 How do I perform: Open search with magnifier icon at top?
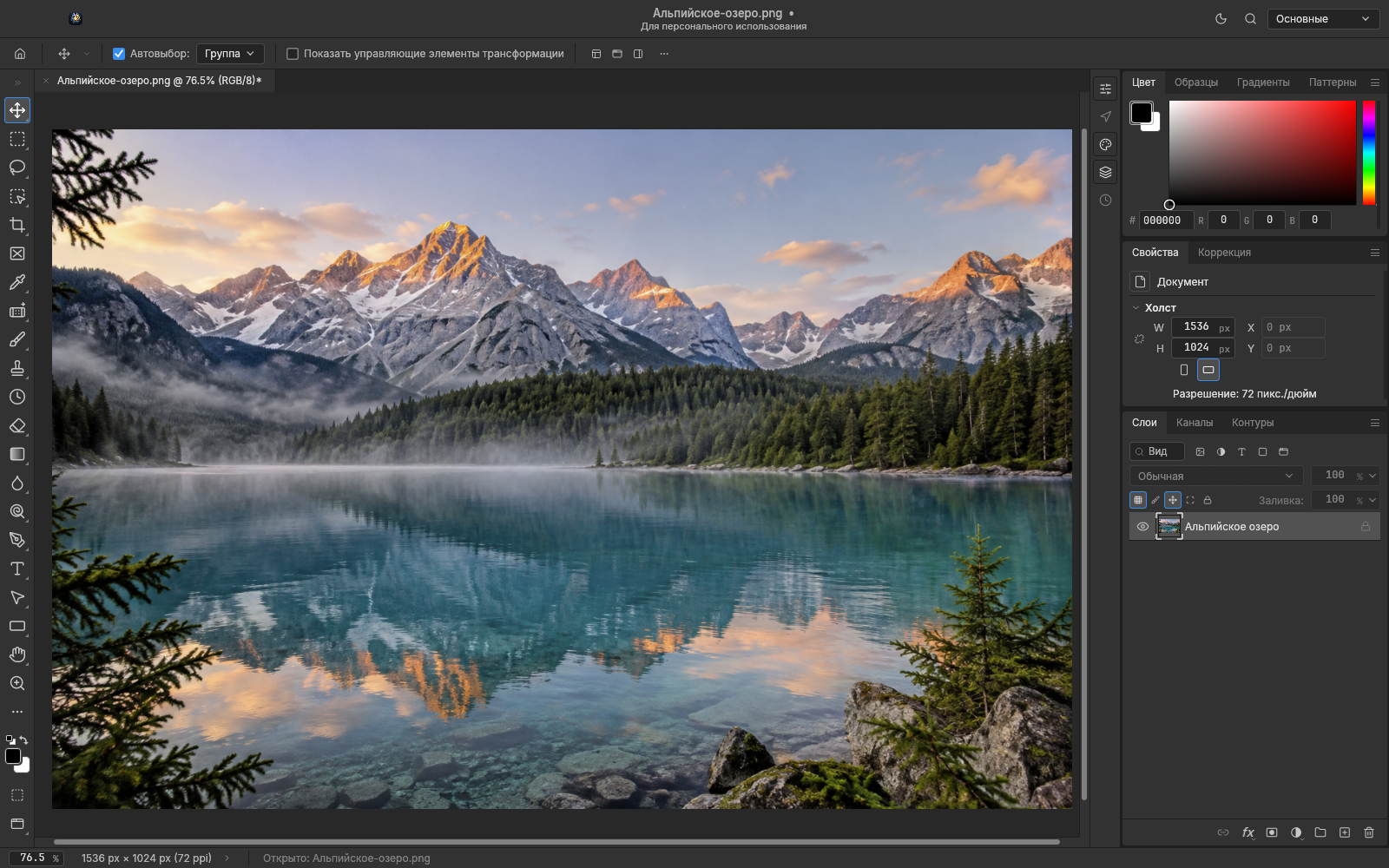[x=1250, y=19]
